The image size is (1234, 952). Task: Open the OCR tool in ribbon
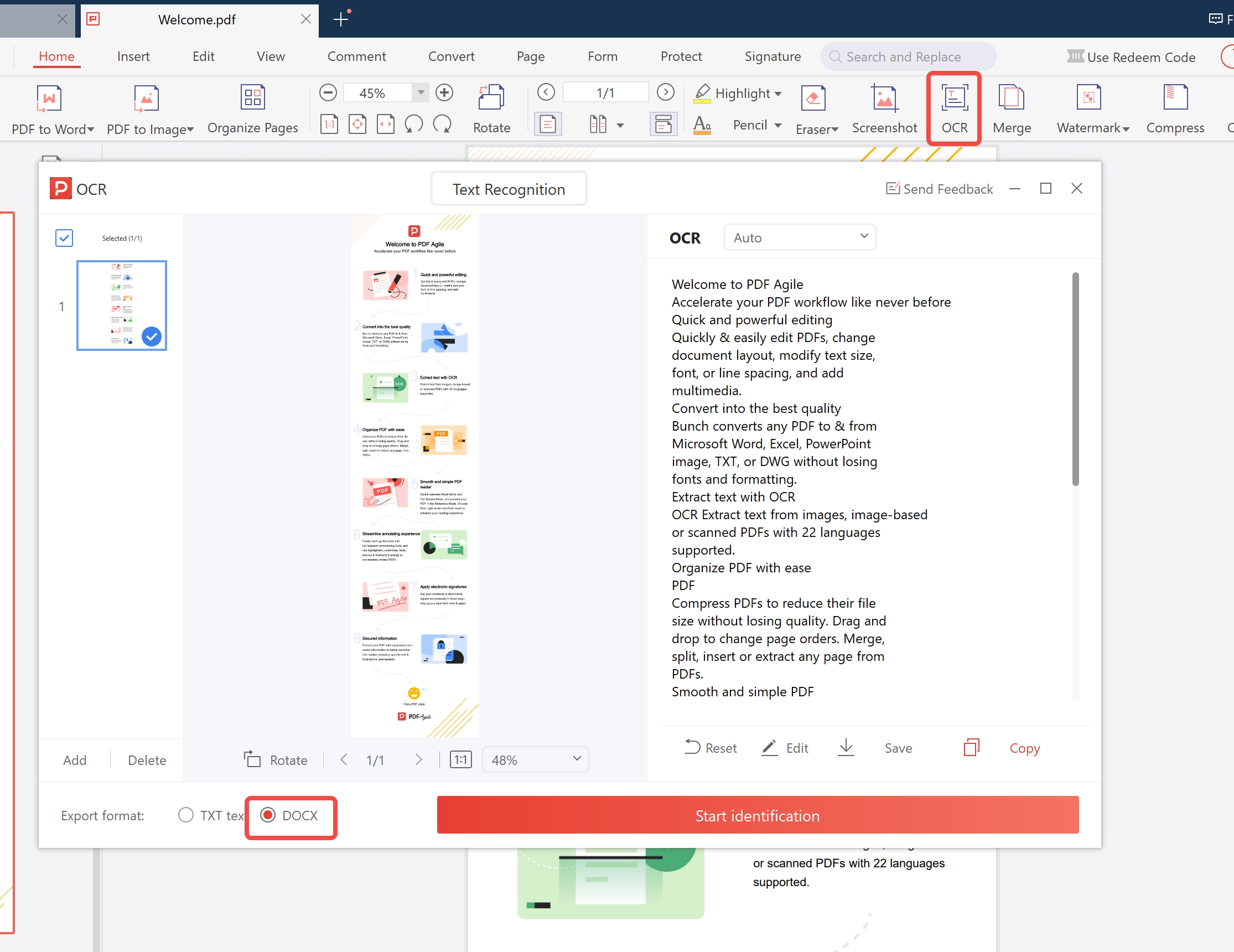955,109
